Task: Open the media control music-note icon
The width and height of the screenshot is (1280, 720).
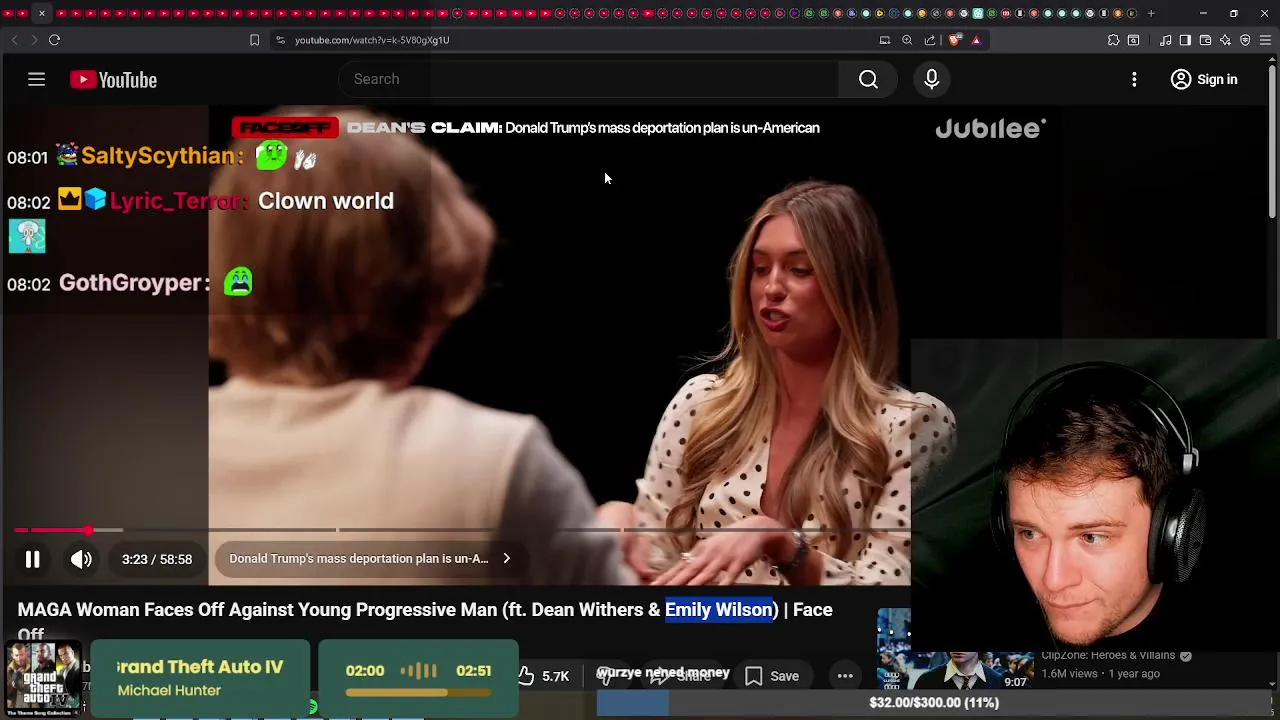Action: 1165,40
